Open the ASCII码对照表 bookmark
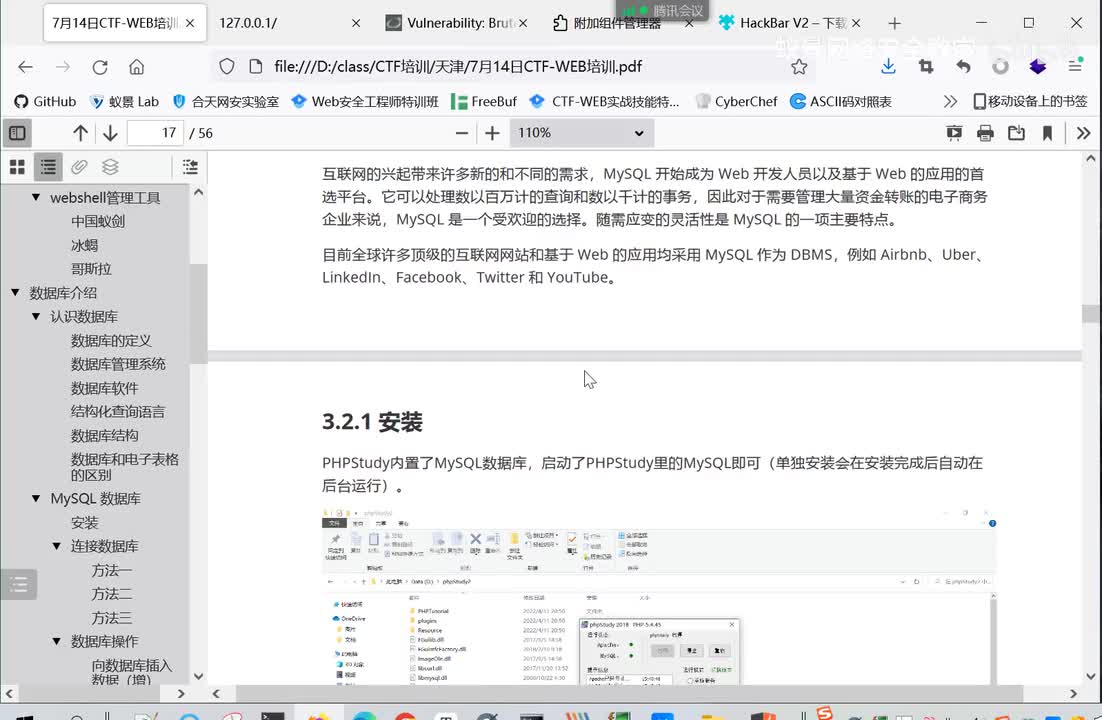Viewport: 1102px width, 720px height. coord(841,101)
